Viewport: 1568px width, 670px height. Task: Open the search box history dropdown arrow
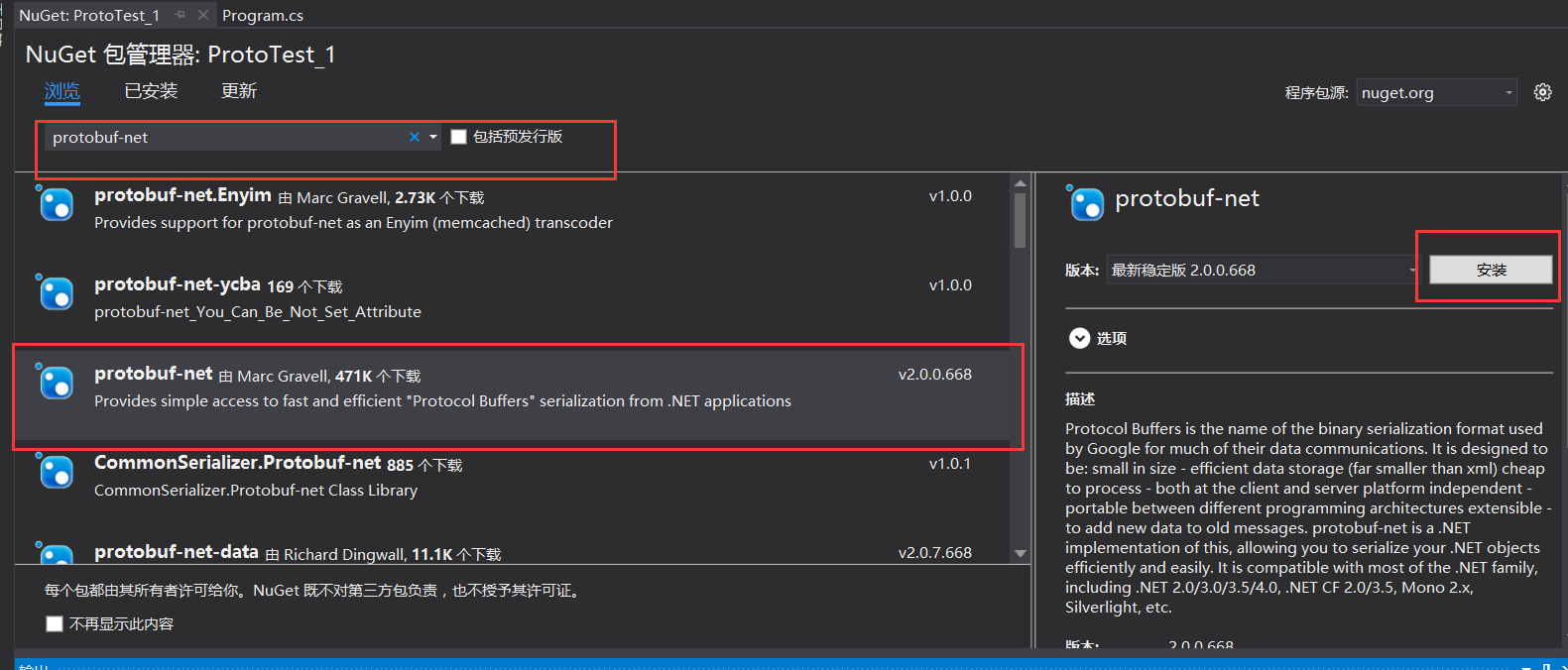(433, 137)
